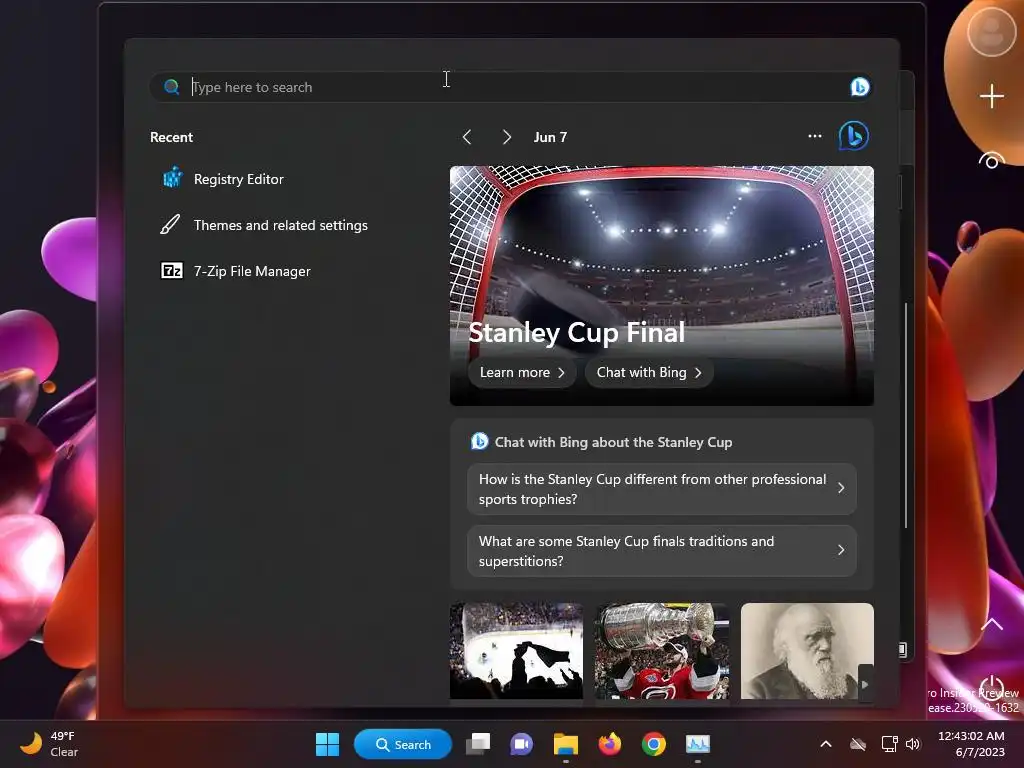The height and width of the screenshot is (768, 1024).
Task: Click the taskbar Search button
Action: click(403, 744)
